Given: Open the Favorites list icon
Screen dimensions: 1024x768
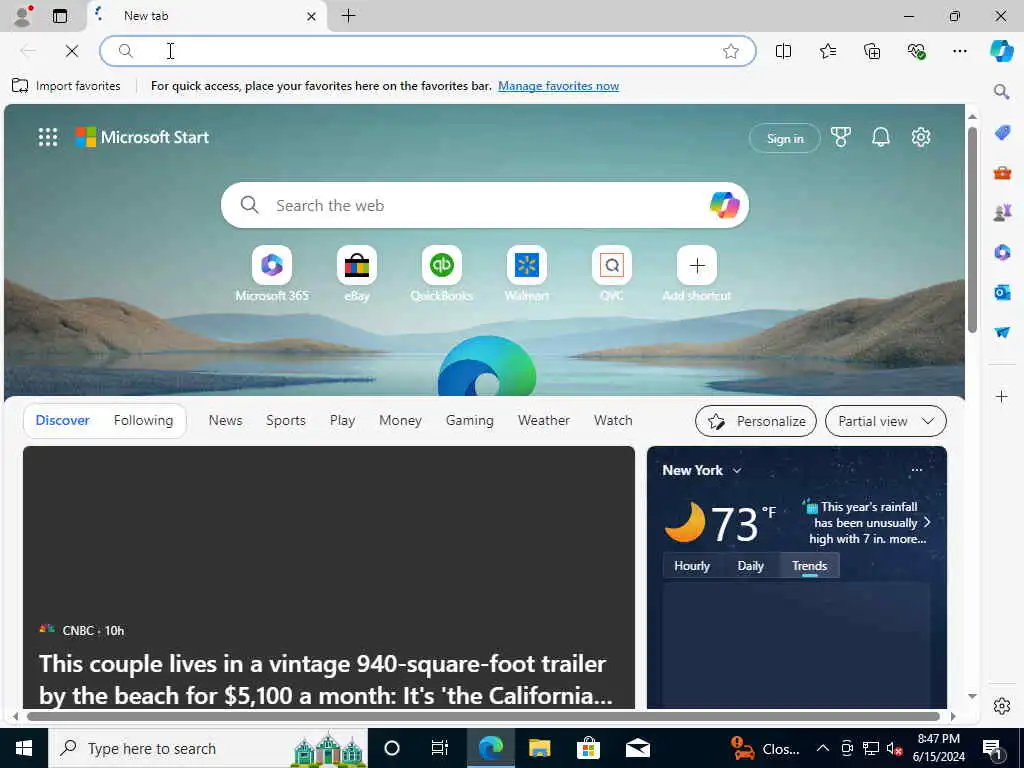Looking at the screenshot, I should [x=827, y=51].
